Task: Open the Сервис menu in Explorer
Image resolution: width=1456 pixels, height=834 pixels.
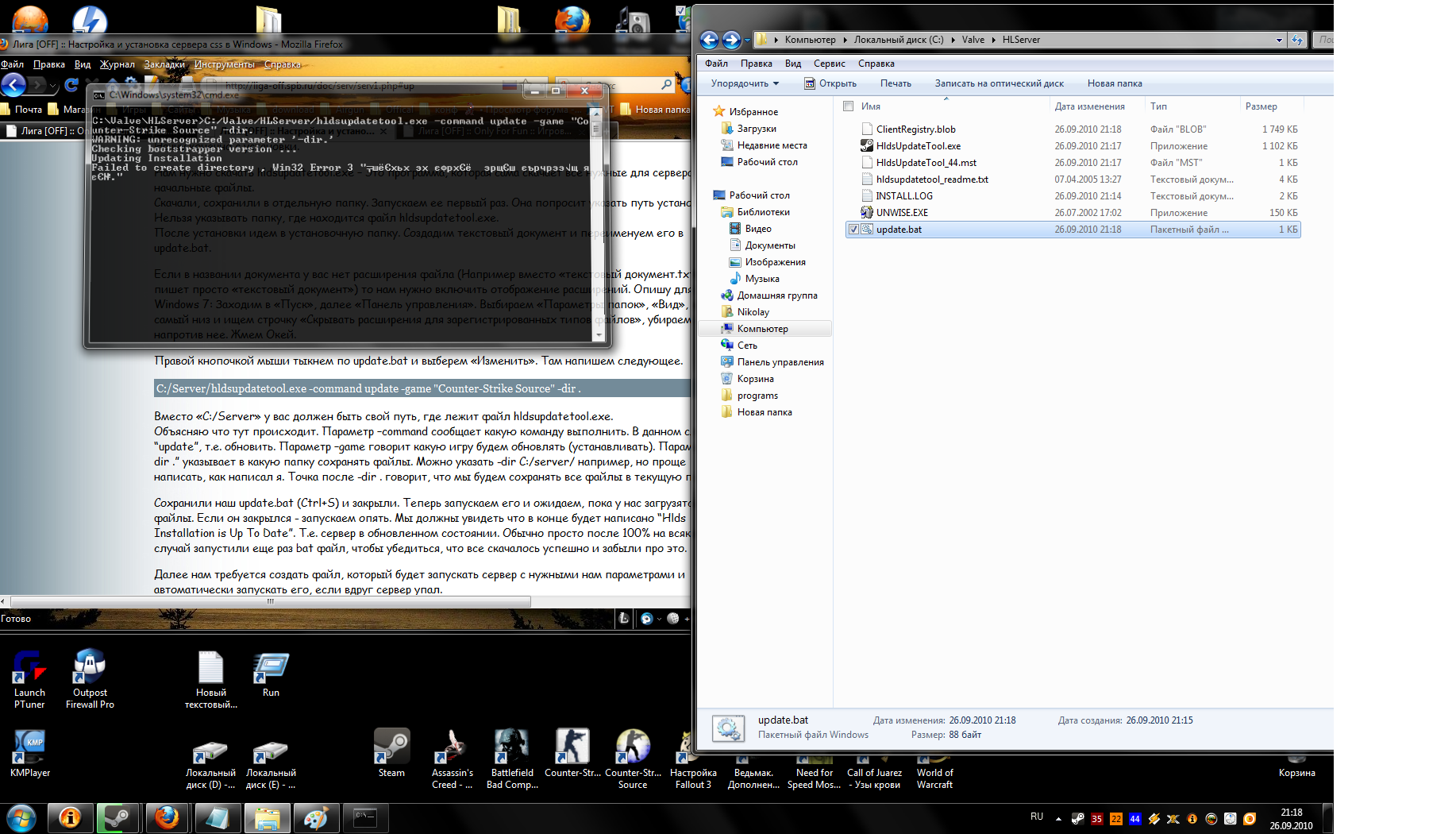Action: (830, 64)
